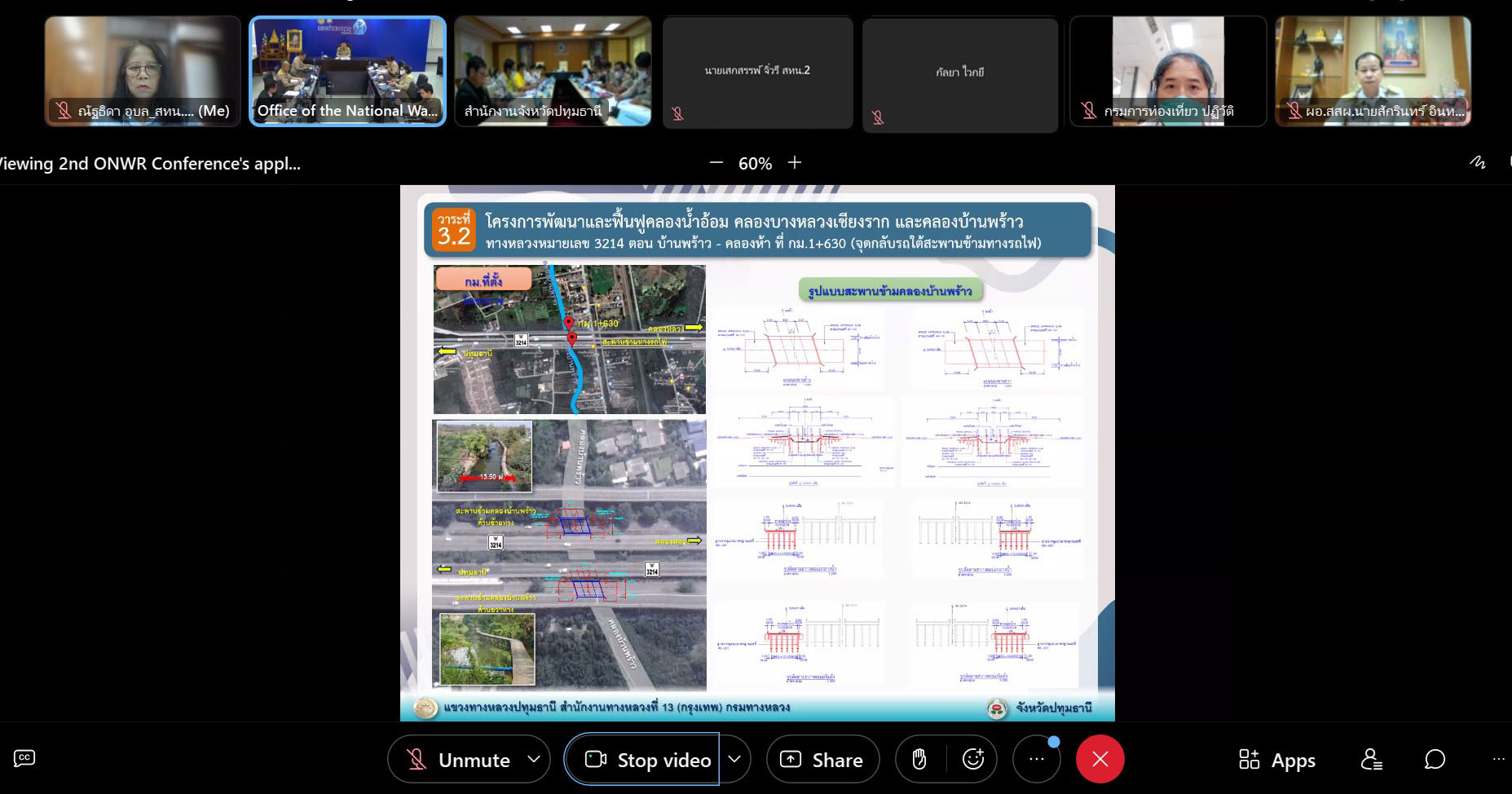
Task: Click muted mic icon on นายเสกสรรพ์ tile
Action: [x=677, y=114]
